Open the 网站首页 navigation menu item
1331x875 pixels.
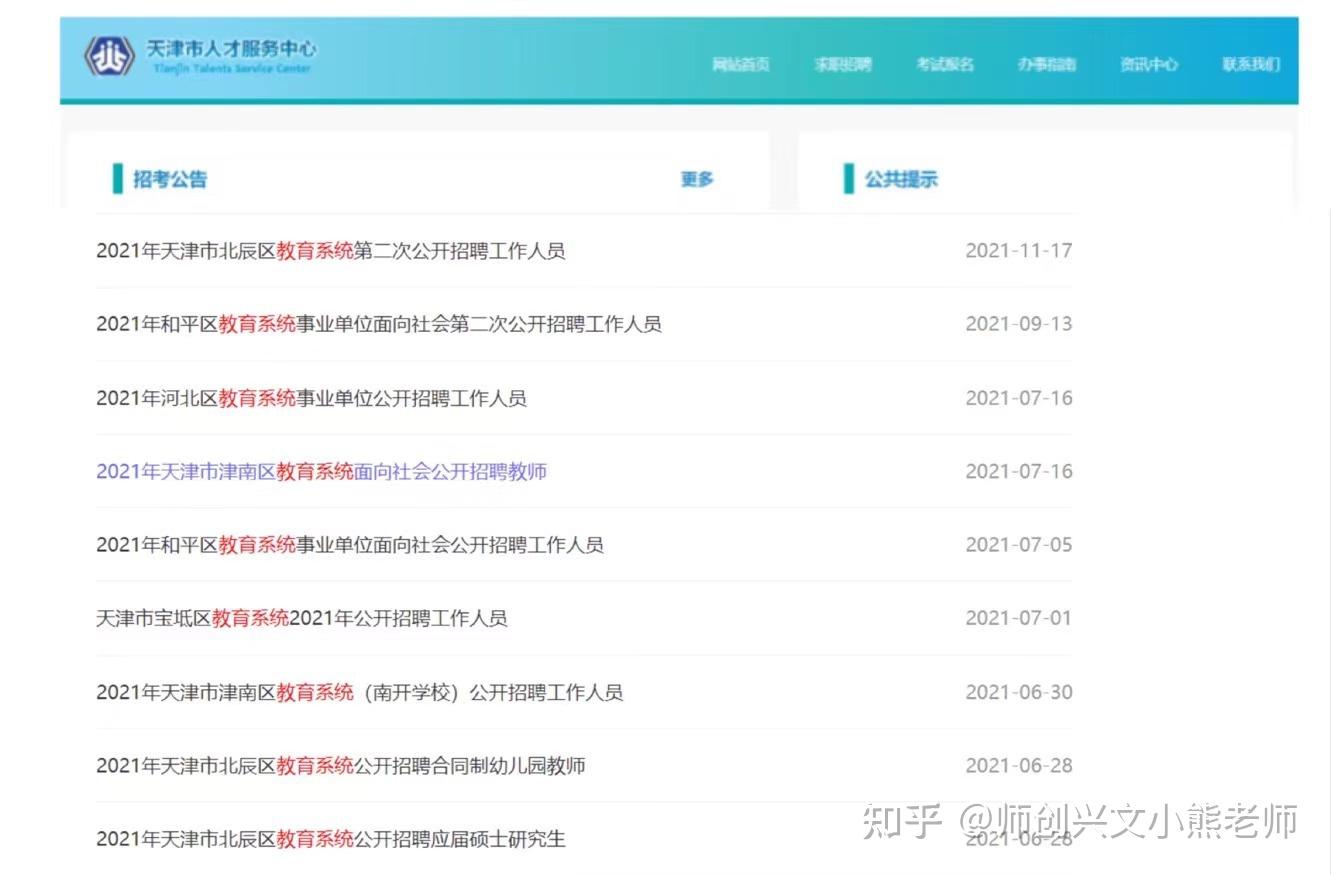pos(741,64)
